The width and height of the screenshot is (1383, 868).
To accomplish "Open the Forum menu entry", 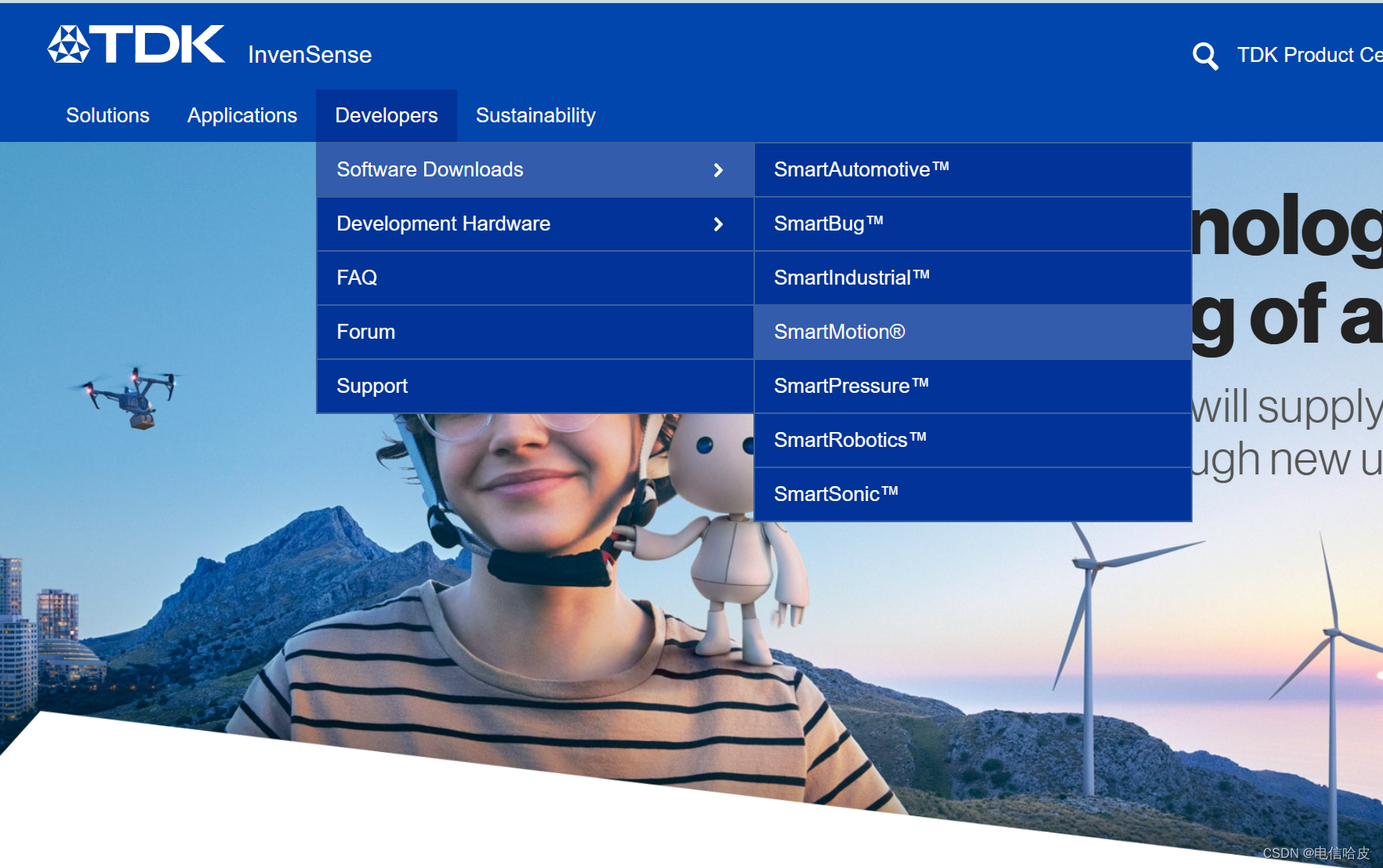I will click(x=535, y=332).
